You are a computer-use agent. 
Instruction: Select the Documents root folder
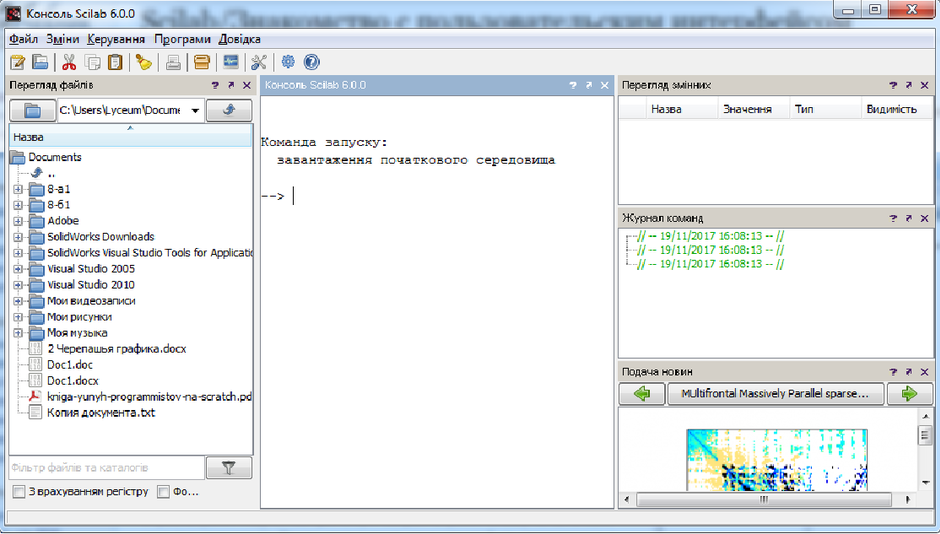pos(55,158)
